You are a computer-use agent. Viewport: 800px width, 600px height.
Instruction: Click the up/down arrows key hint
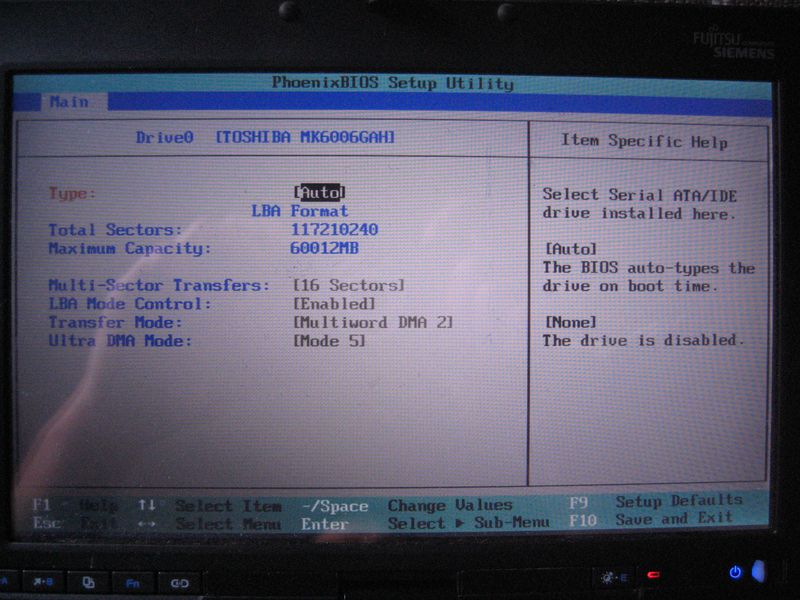146,505
